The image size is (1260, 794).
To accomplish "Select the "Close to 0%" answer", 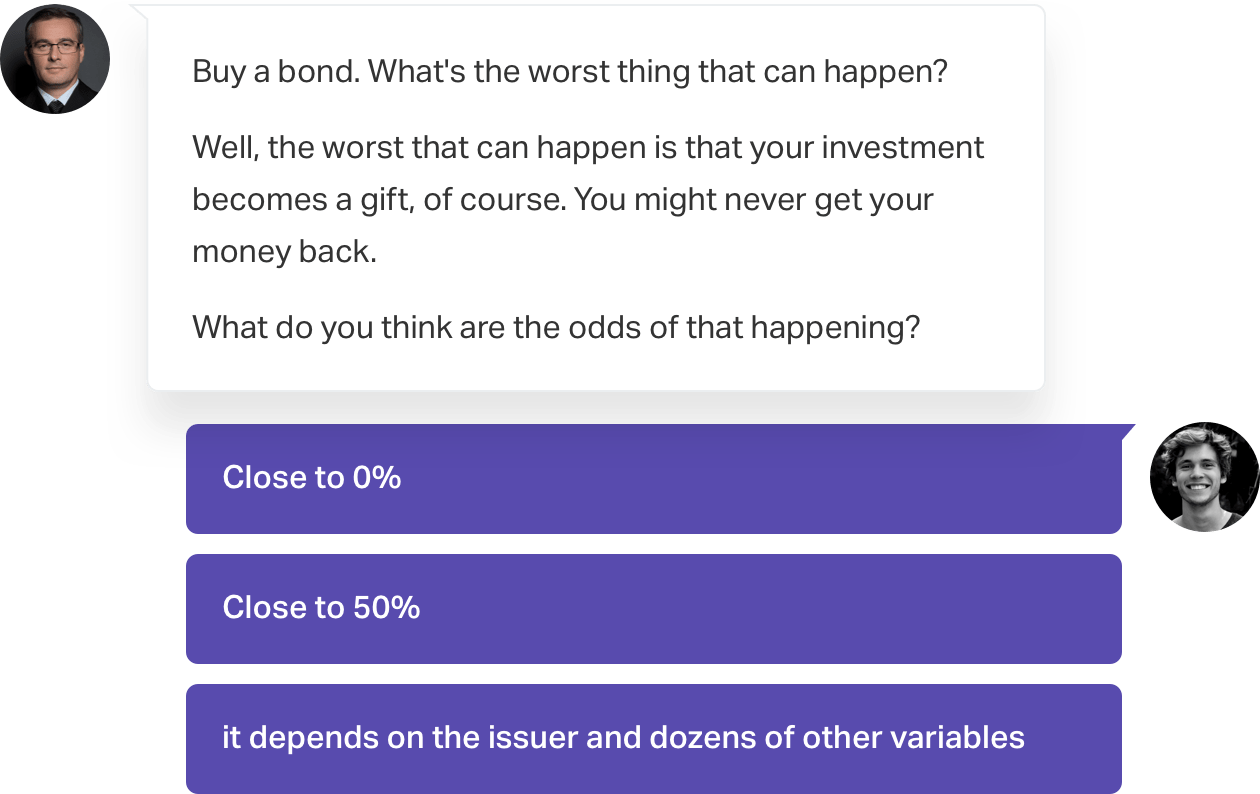I will point(653,478).
